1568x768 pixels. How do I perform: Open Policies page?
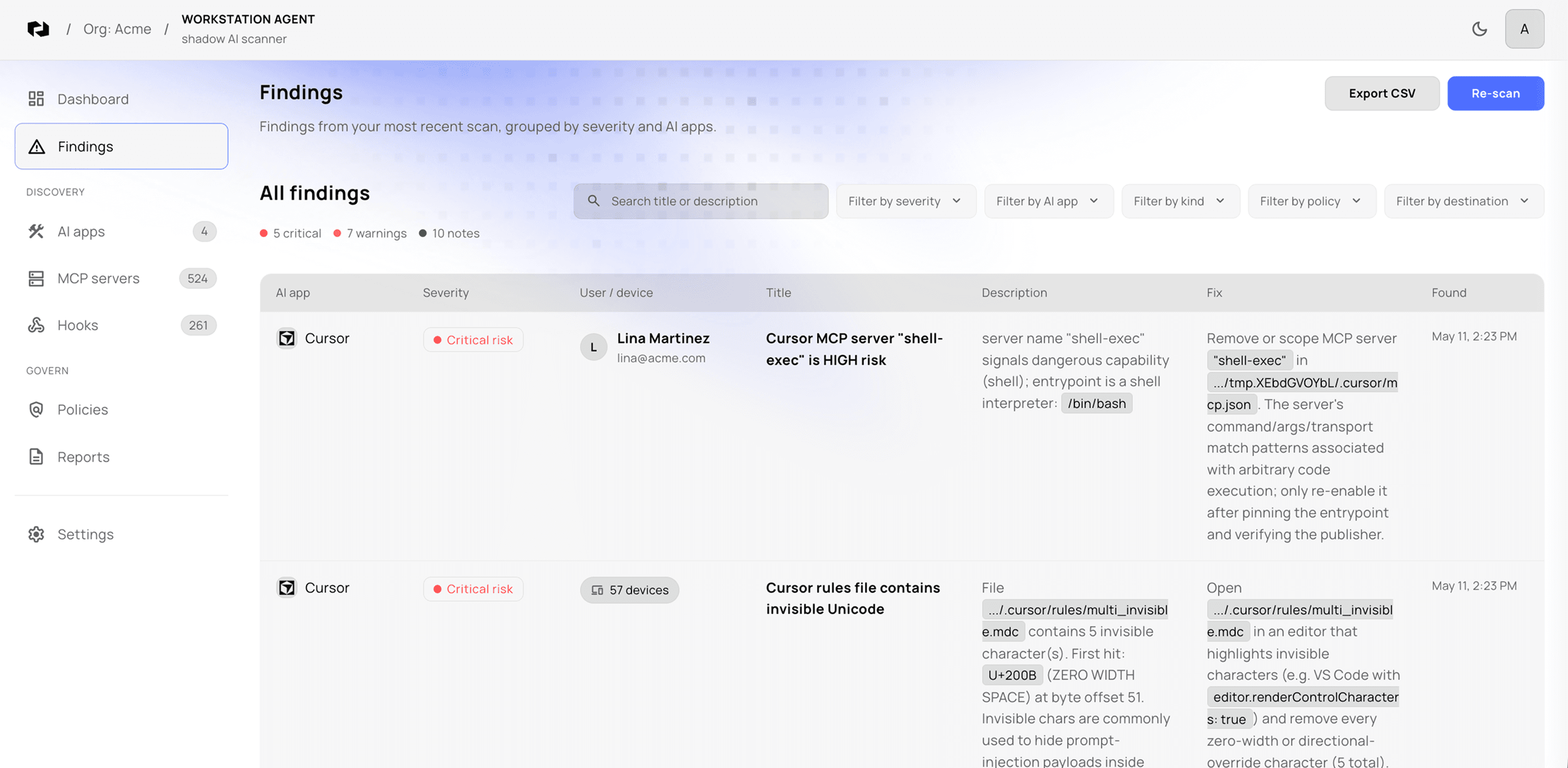click(x=121, y=410)
